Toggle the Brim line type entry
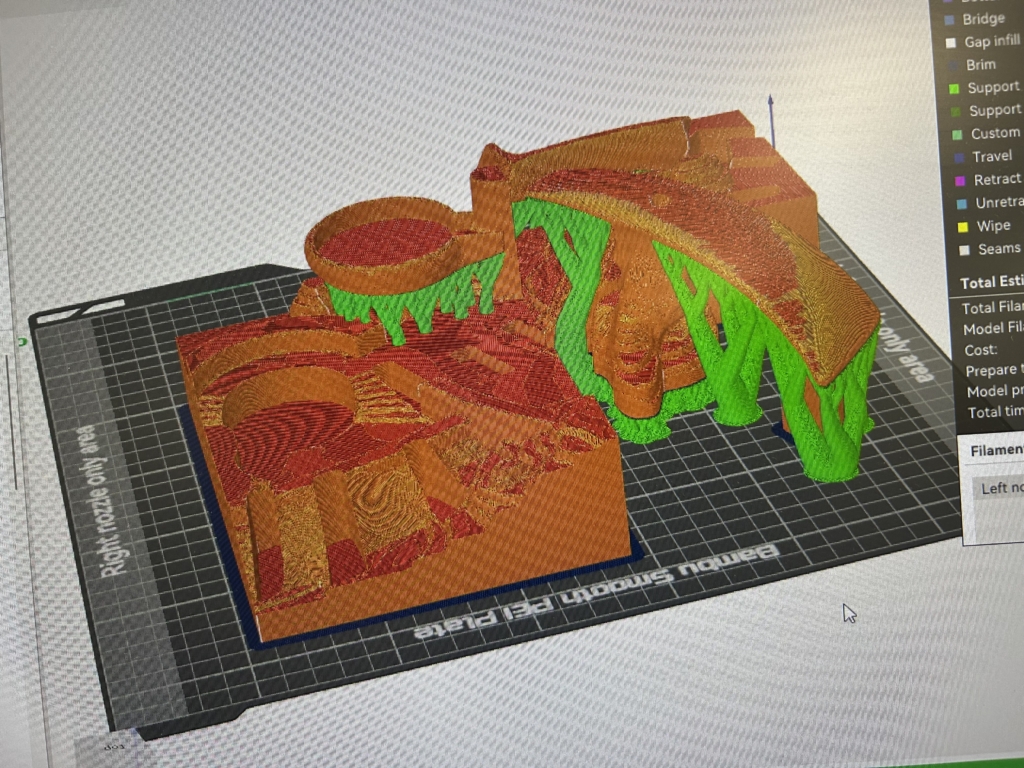 coord(974,65)
